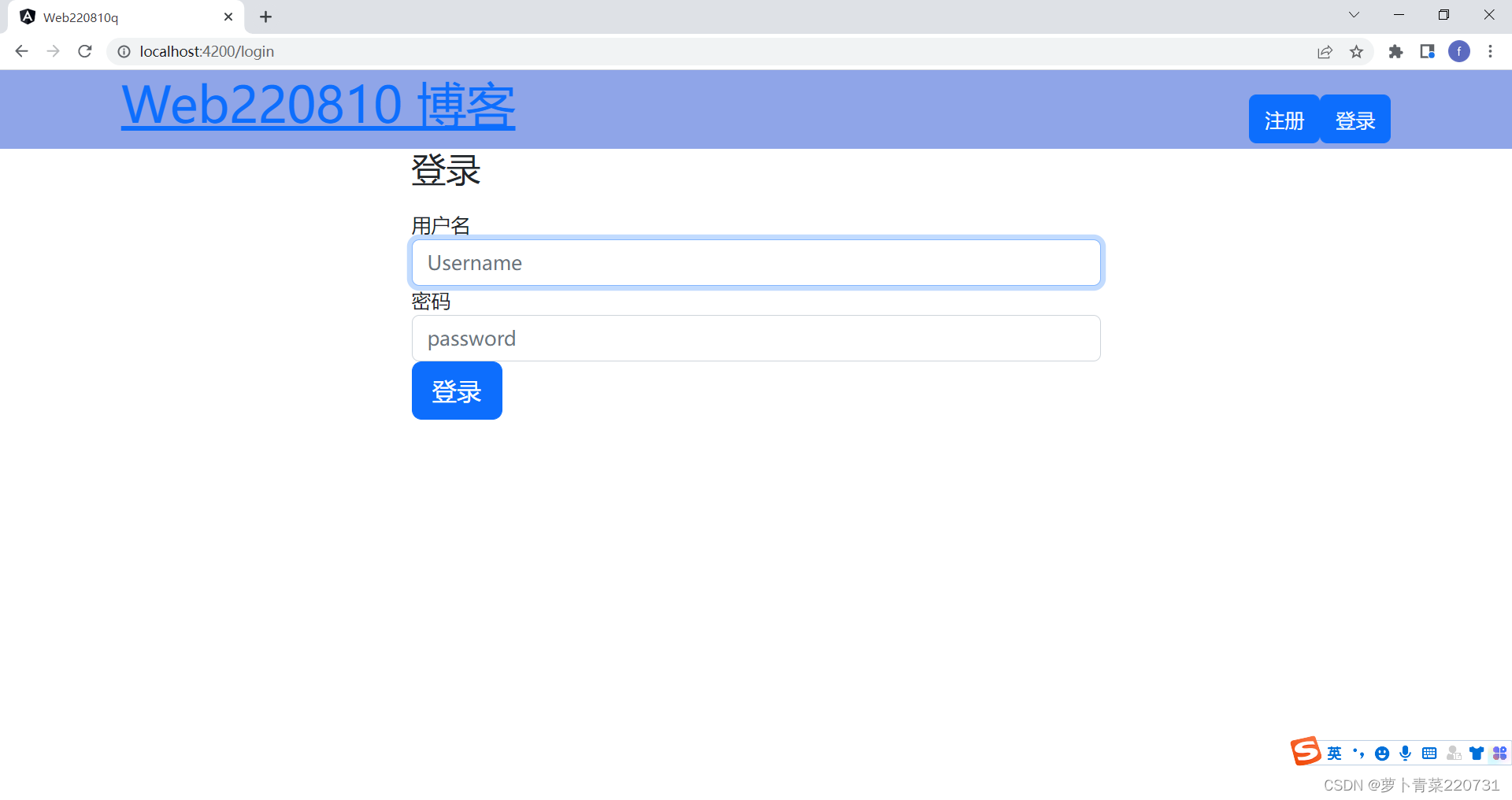Viewport: 1512px width, 800px height.
Task: Change Sogou skin using the shirt icon
Action: [x=1476, y=754]
